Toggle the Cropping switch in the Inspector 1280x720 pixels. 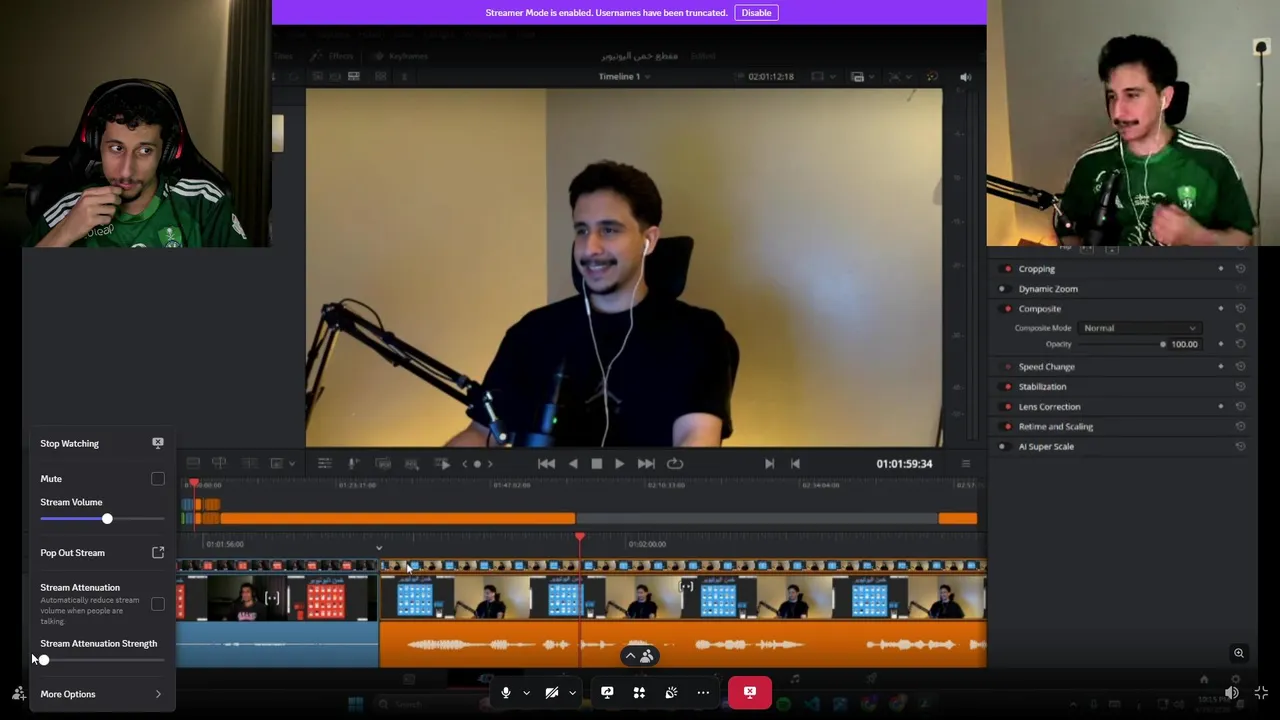click(1007, 269)
